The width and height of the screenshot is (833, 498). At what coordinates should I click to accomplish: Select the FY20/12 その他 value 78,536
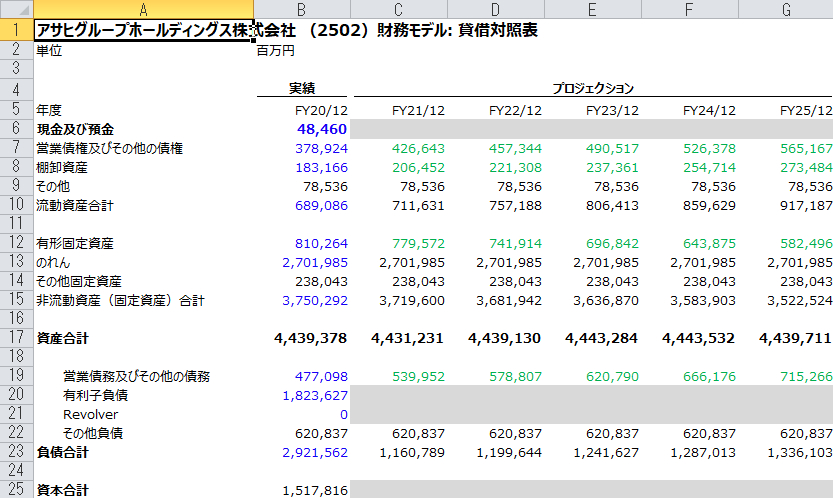(x=325, y=187)
